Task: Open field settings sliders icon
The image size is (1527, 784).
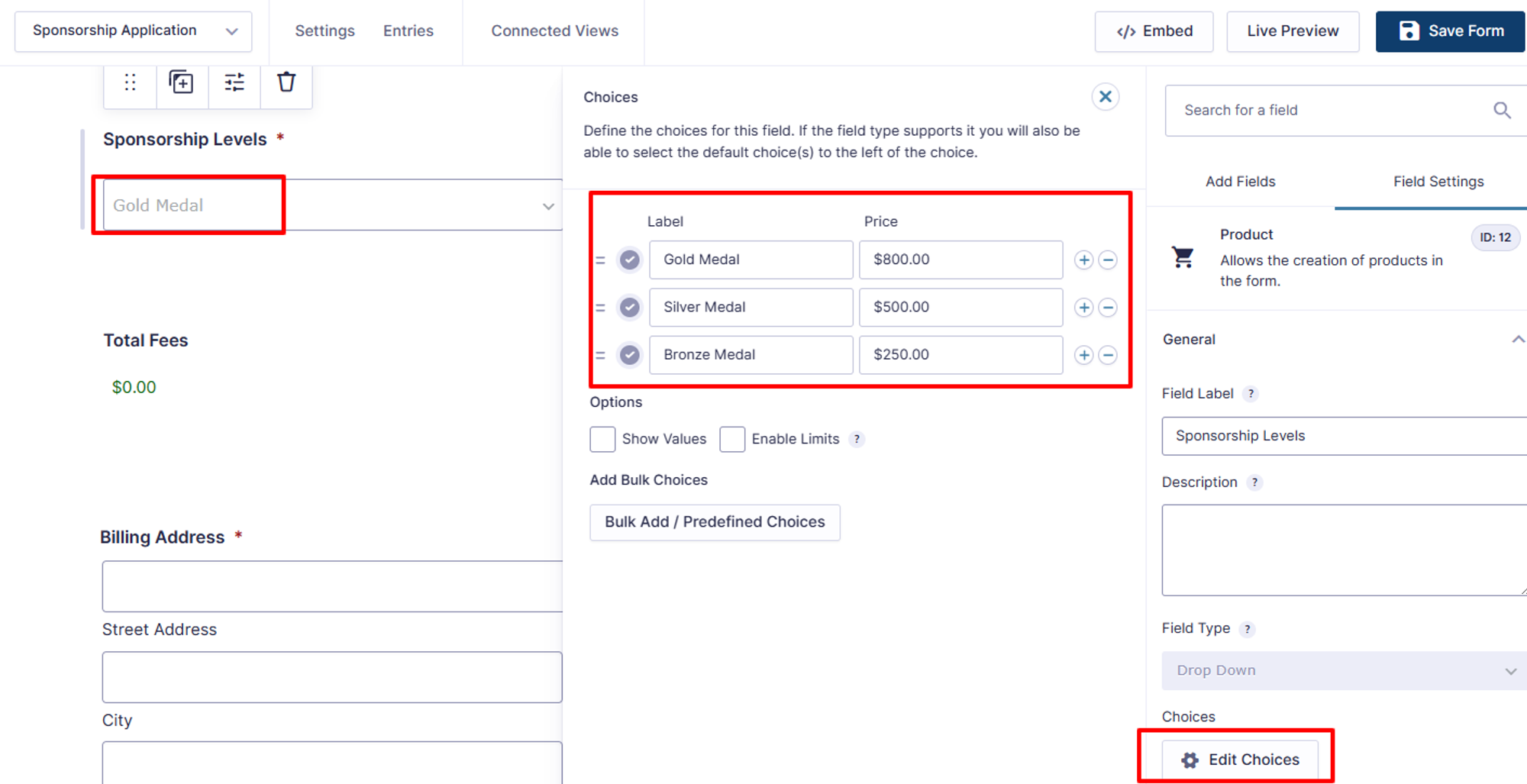Action: pyautogui.click(x=234, y=82)
